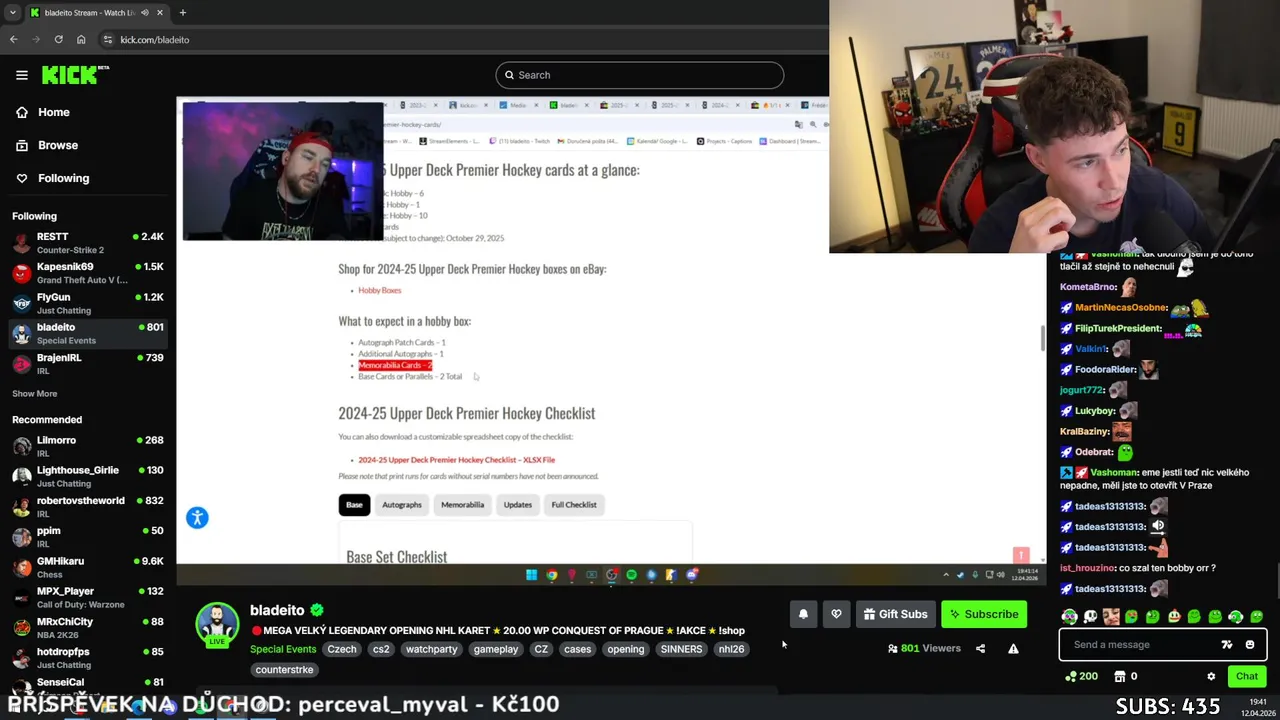Toggle notifications bell for bladeito

pos(803,614)
